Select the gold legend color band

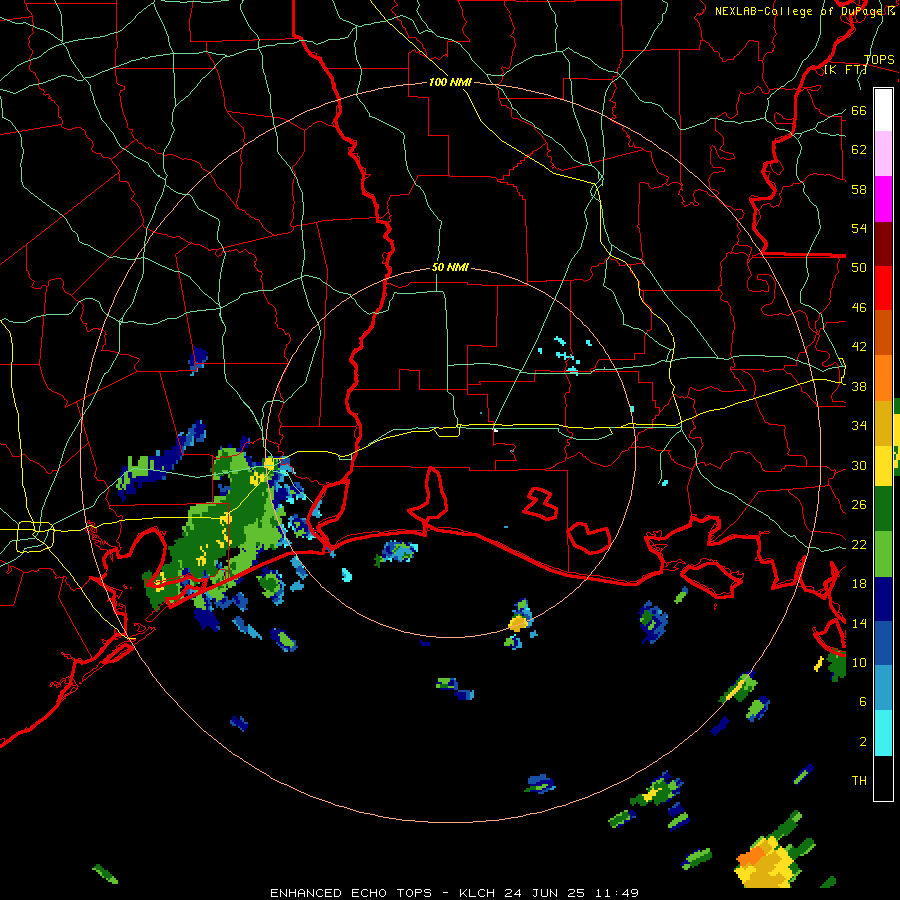pos(883,422)
